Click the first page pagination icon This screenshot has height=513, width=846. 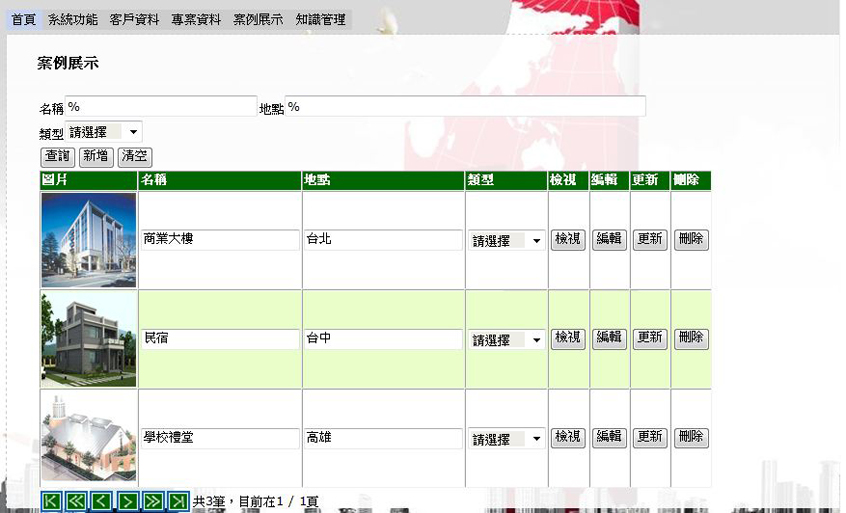point(52,501)
